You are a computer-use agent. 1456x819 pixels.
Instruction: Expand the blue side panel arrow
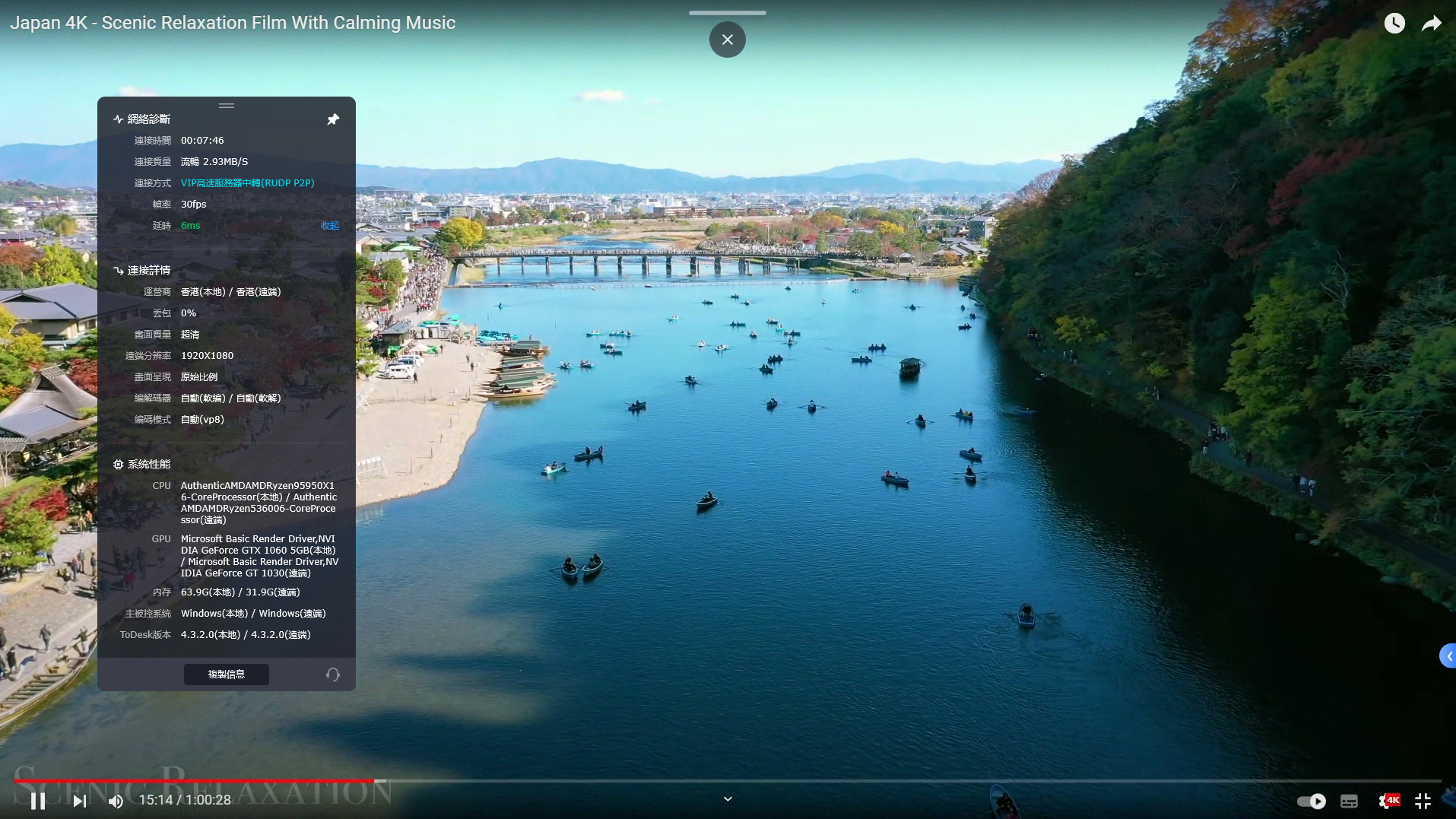coord(1448,656)
